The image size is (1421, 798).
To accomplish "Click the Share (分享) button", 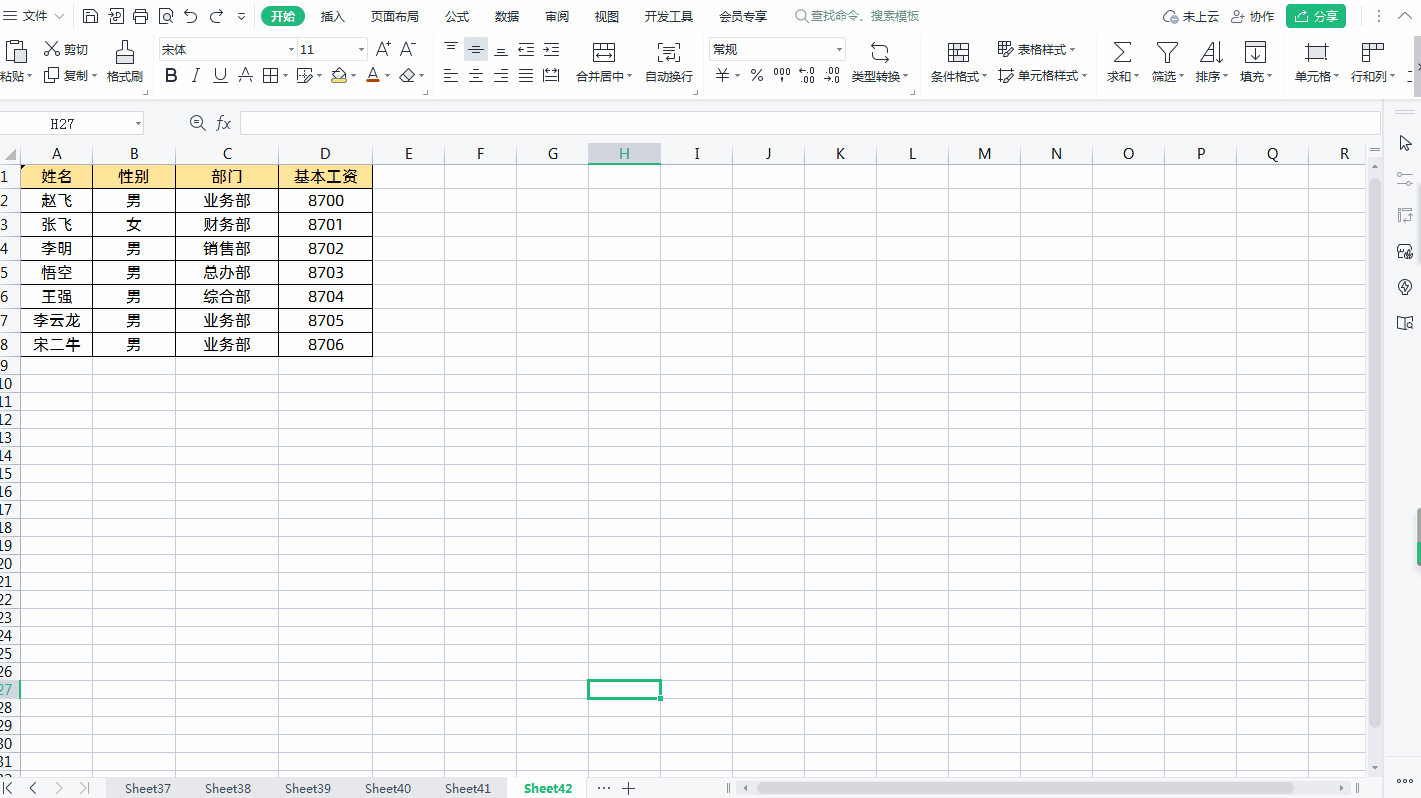I will (1316, 16).
